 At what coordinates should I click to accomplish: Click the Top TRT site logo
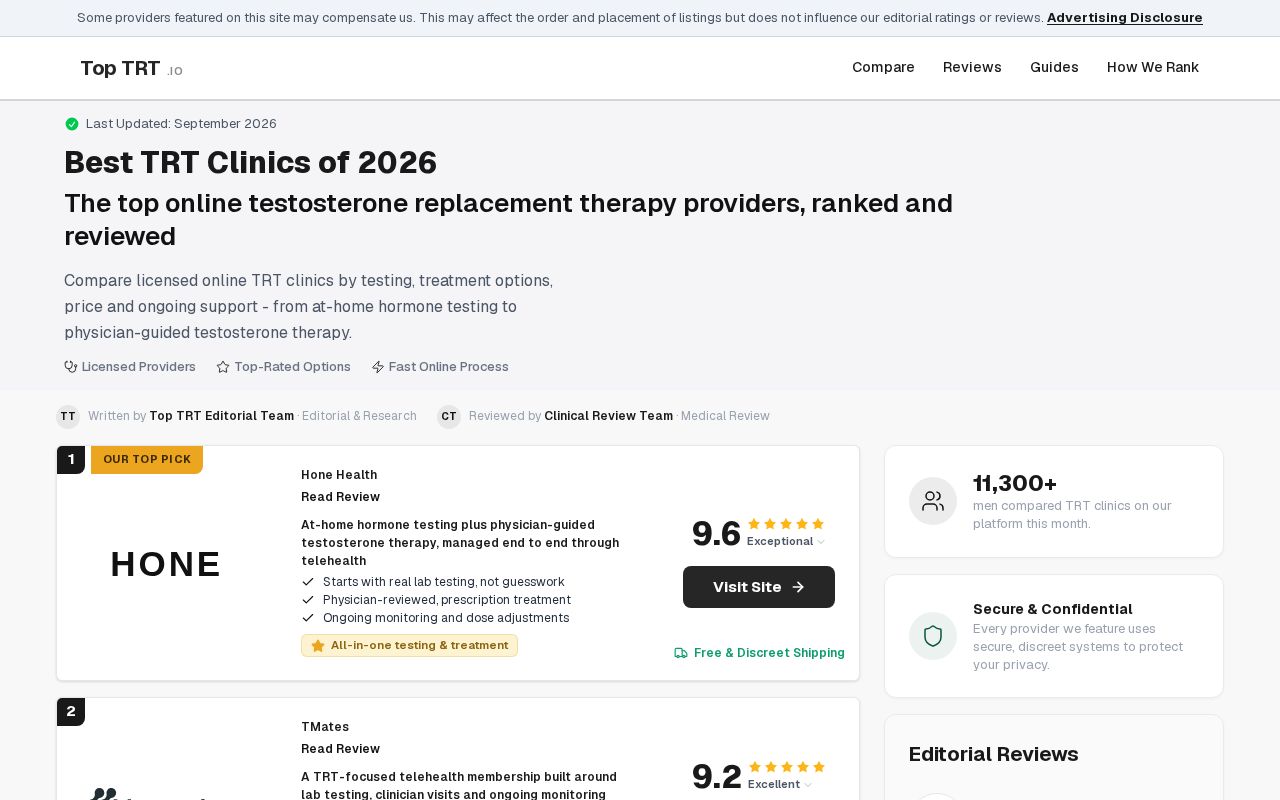pyautogui.click(x=131, y=68)
